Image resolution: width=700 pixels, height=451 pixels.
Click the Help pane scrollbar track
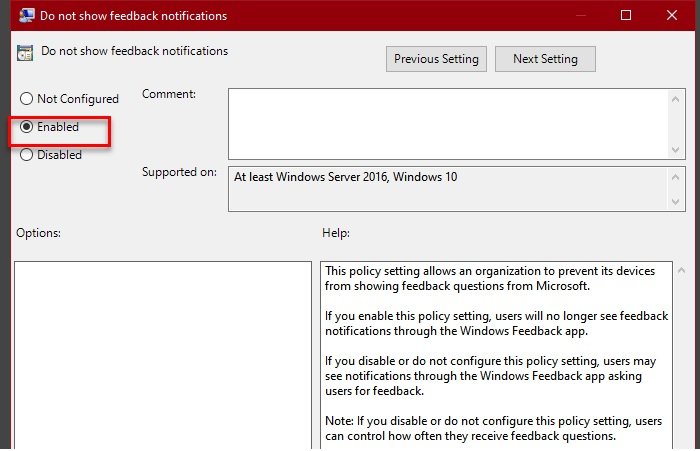[x=681, y=360]
